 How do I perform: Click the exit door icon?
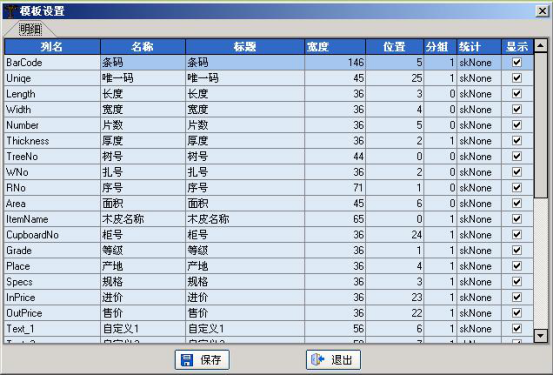(317, 359)
